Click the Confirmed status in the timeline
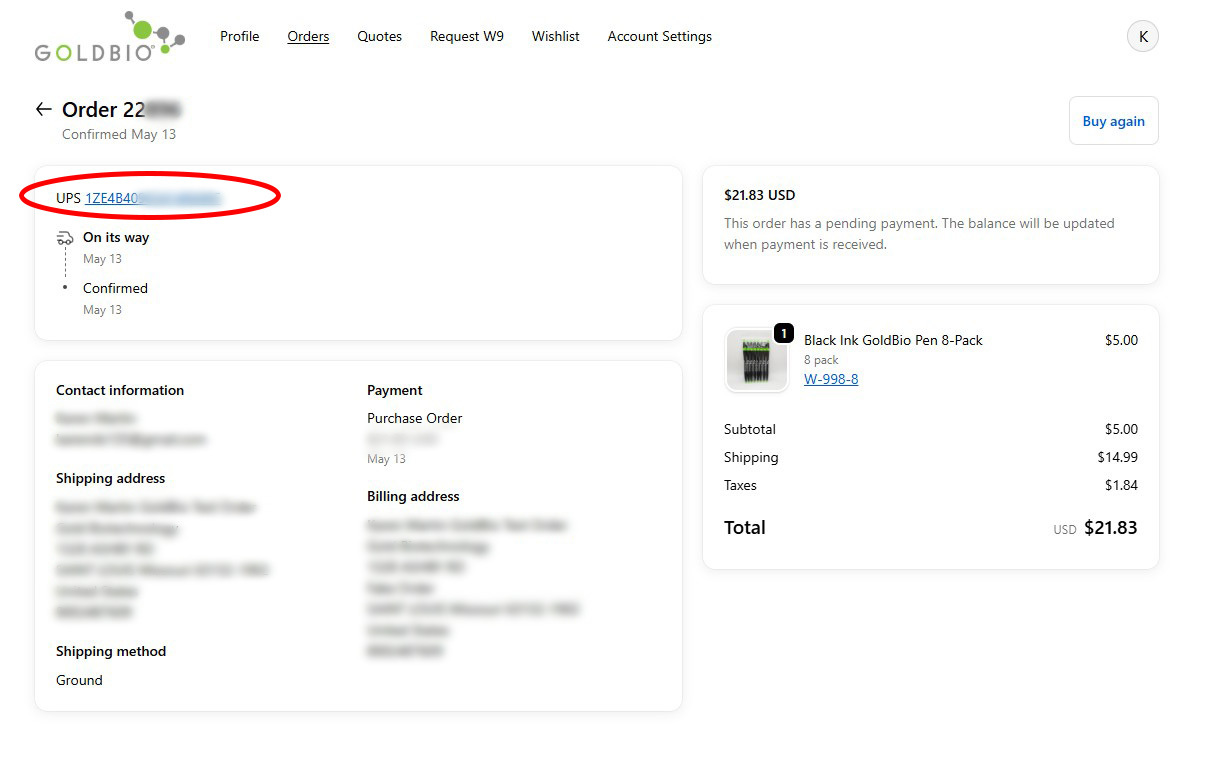1206x774 pixels. click(x=115, y=288)
